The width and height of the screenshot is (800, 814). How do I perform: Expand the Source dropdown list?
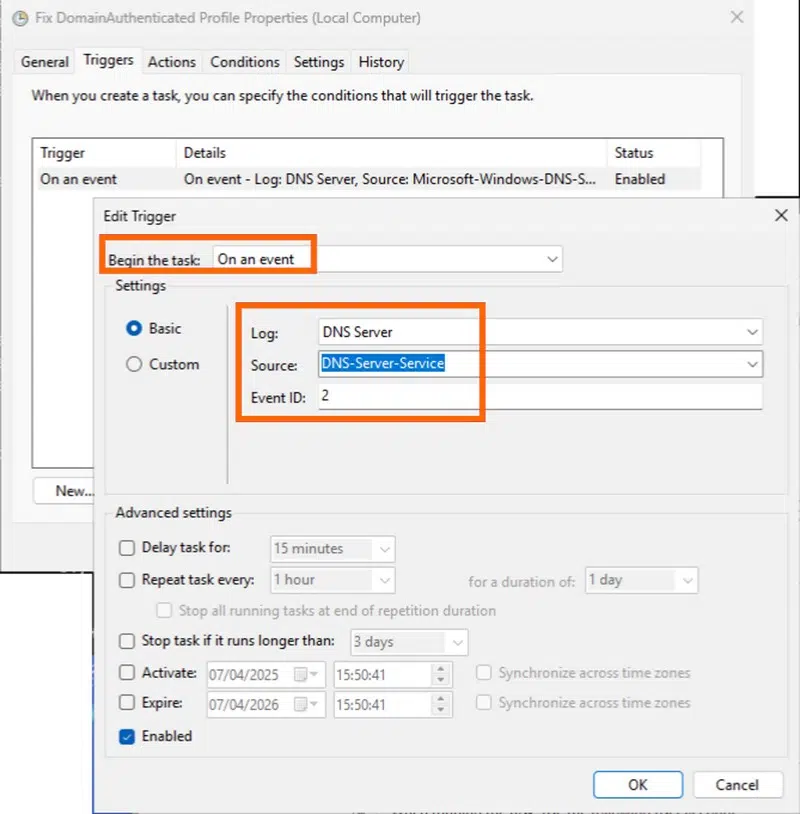[x=752, y=364]
